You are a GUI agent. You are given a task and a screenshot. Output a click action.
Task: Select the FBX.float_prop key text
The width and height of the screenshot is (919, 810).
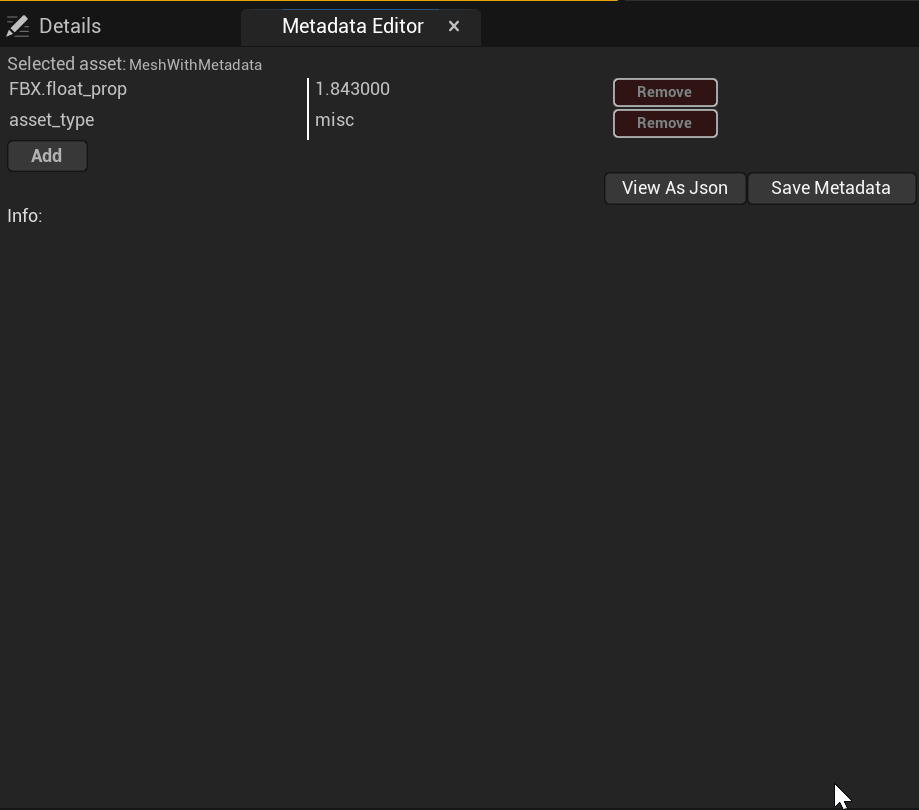coord(68,89)
